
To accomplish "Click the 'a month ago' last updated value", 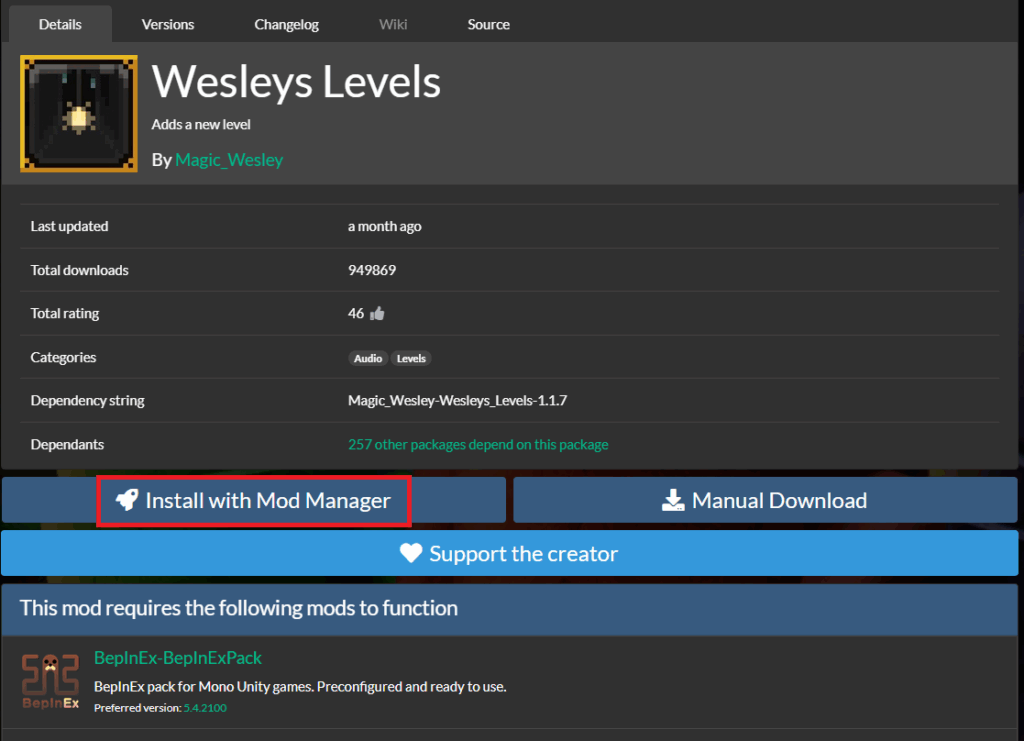I will point(385,227).
